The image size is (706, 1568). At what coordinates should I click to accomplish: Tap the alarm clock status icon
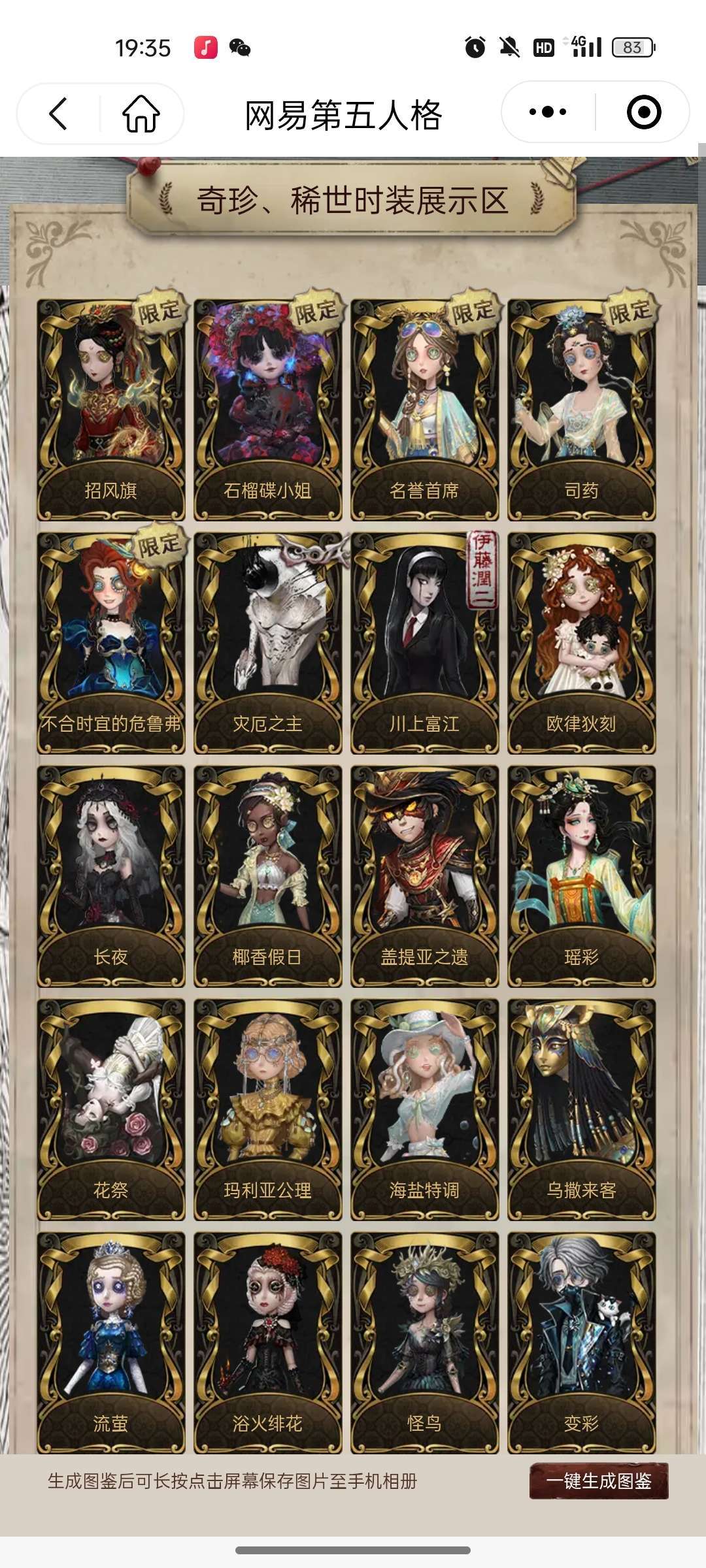click(x=475, y=47)
